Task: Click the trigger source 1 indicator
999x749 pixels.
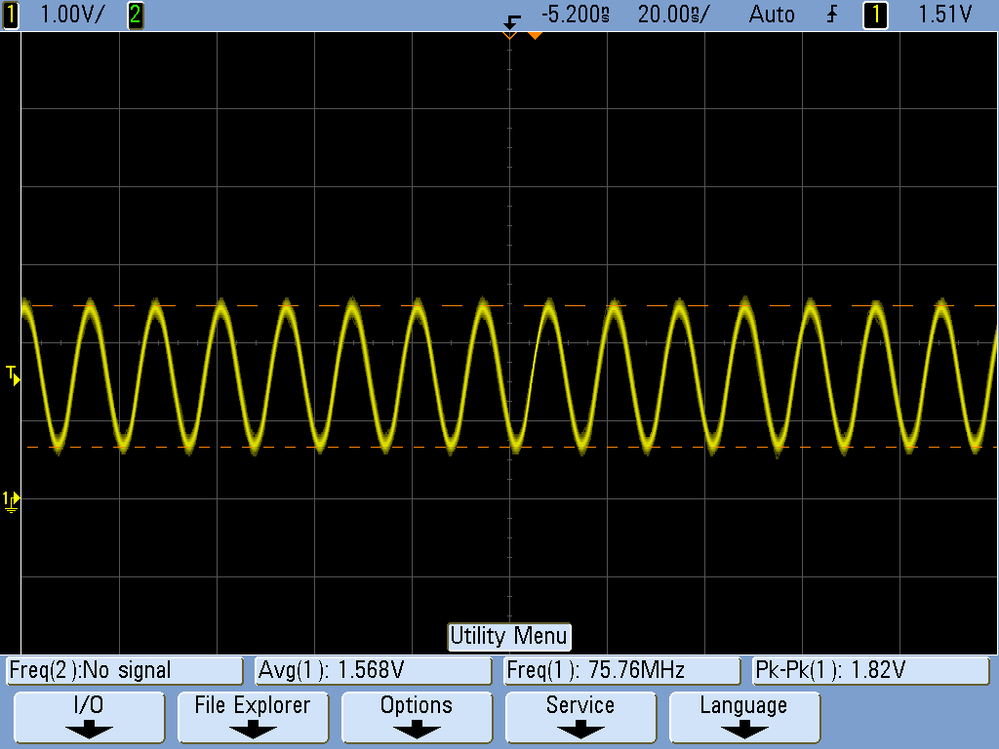Action: [875, 15]
